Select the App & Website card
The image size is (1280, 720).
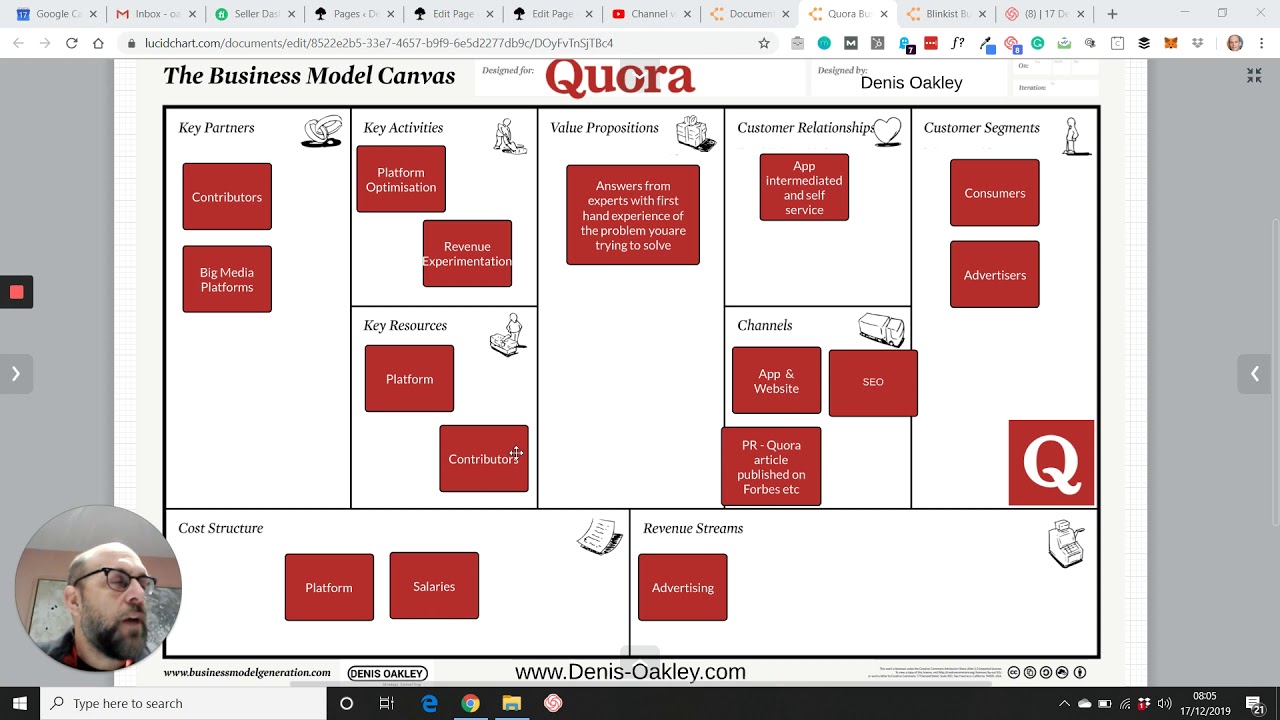(777, 381)
